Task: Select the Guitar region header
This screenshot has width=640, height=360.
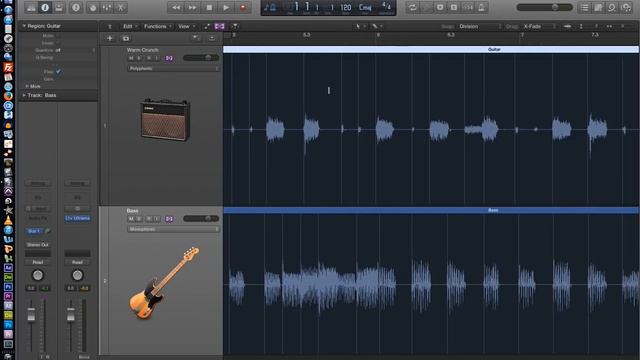Action: (431, 49)
